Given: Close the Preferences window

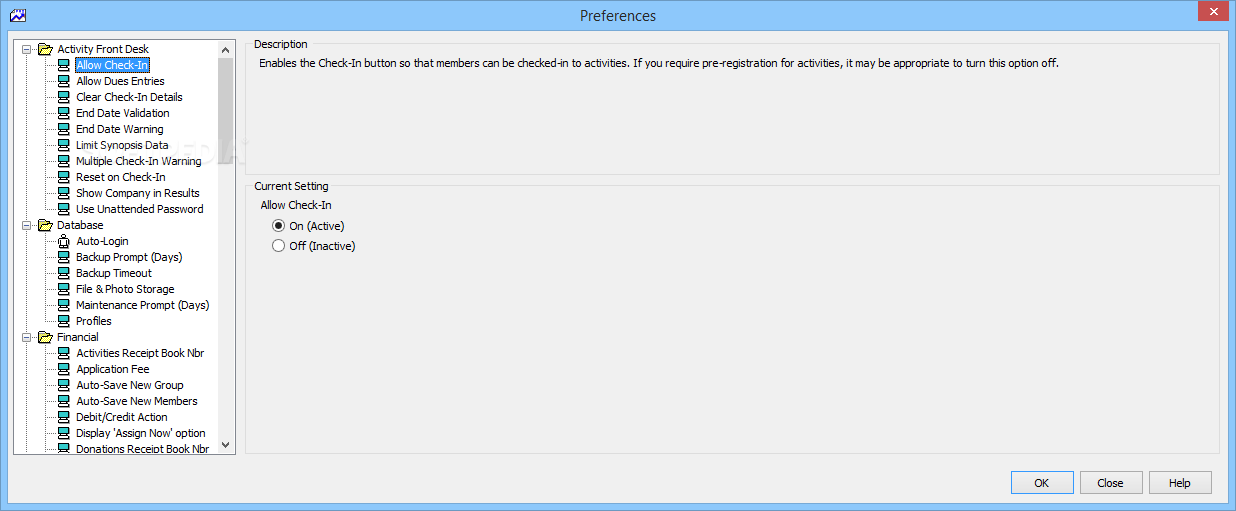Looking at the screenshot, I should pos(1212,10).
